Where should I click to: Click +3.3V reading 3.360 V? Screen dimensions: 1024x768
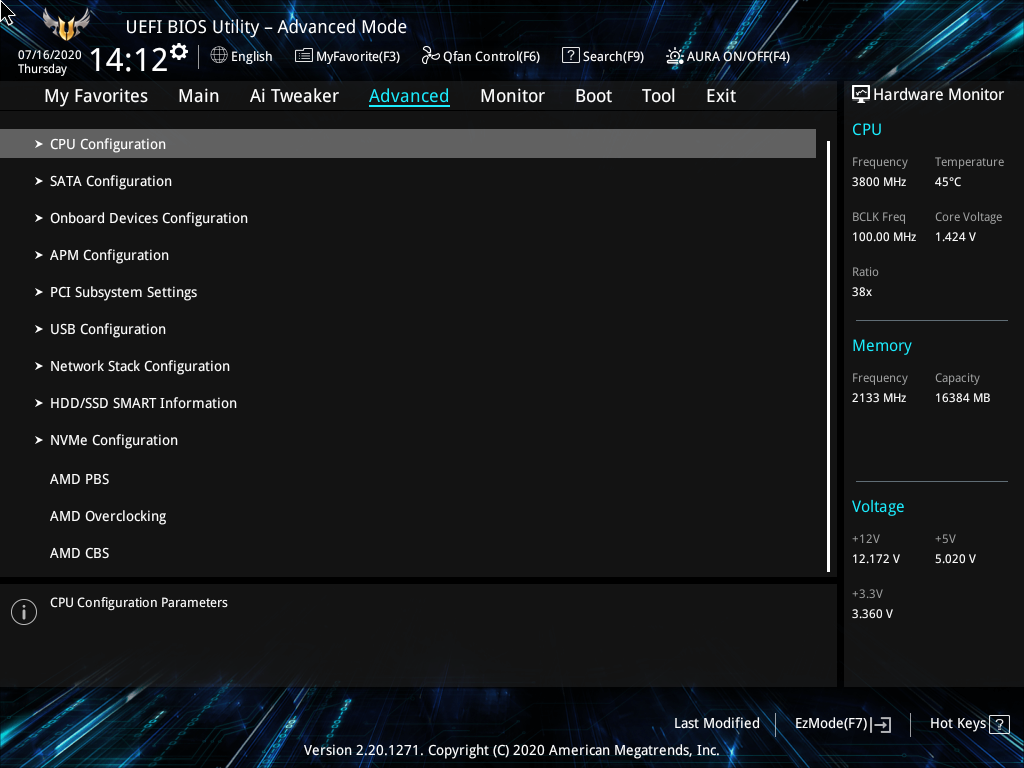(872, 614)
